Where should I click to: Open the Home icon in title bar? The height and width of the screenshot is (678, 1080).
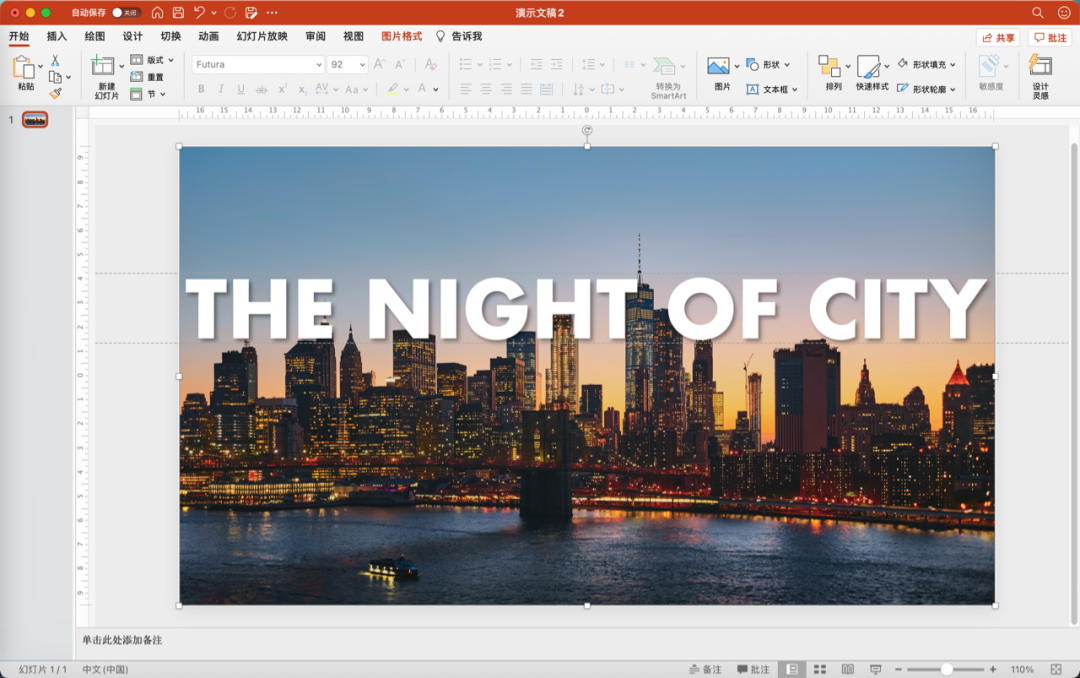[x=158, y=12]
